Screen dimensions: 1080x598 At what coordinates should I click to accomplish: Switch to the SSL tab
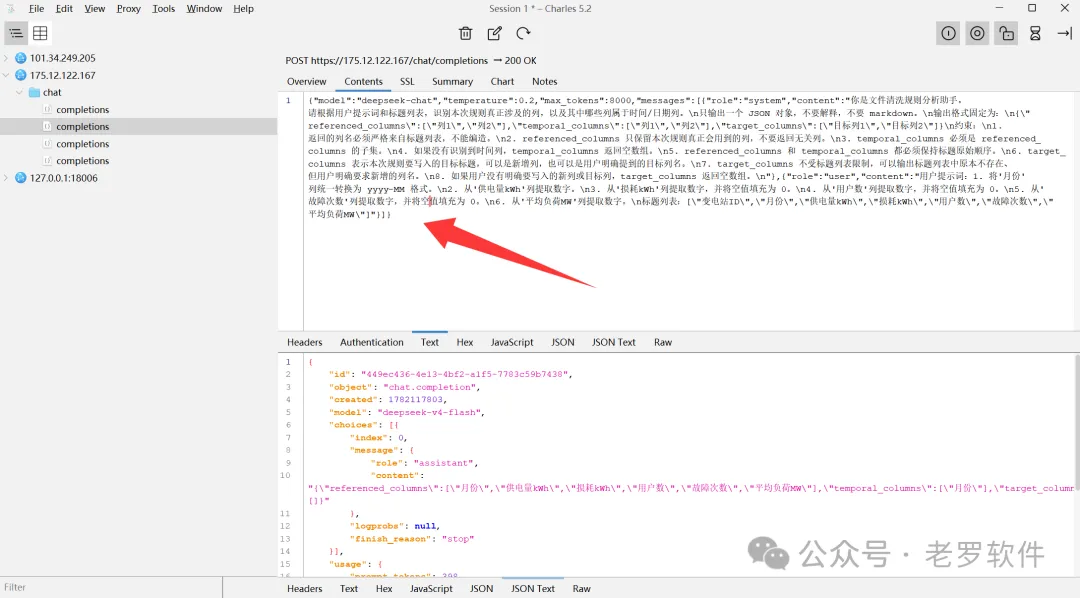tap(407, 81)
